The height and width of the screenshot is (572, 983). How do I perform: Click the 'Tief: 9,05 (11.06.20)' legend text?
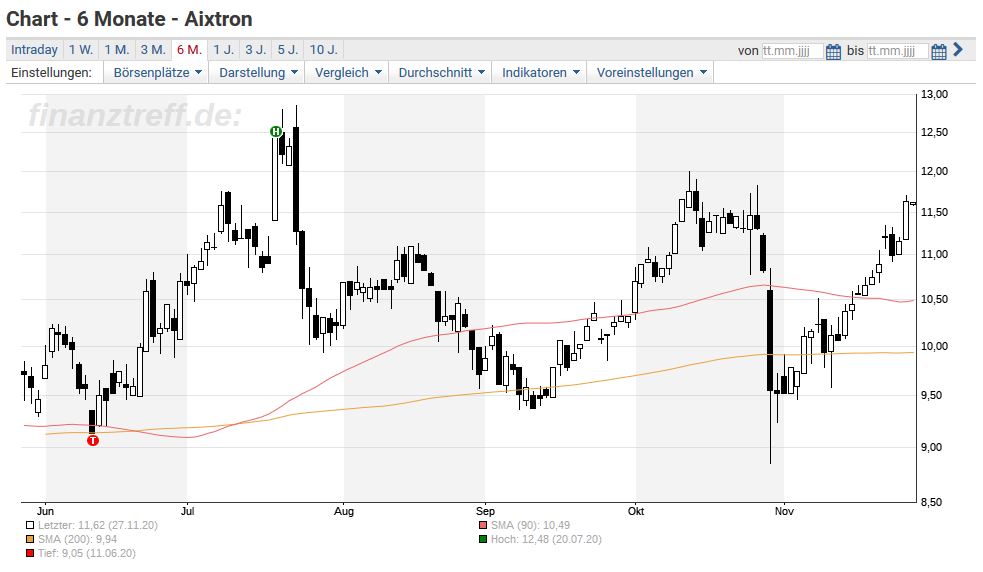(x=87, y=553)
